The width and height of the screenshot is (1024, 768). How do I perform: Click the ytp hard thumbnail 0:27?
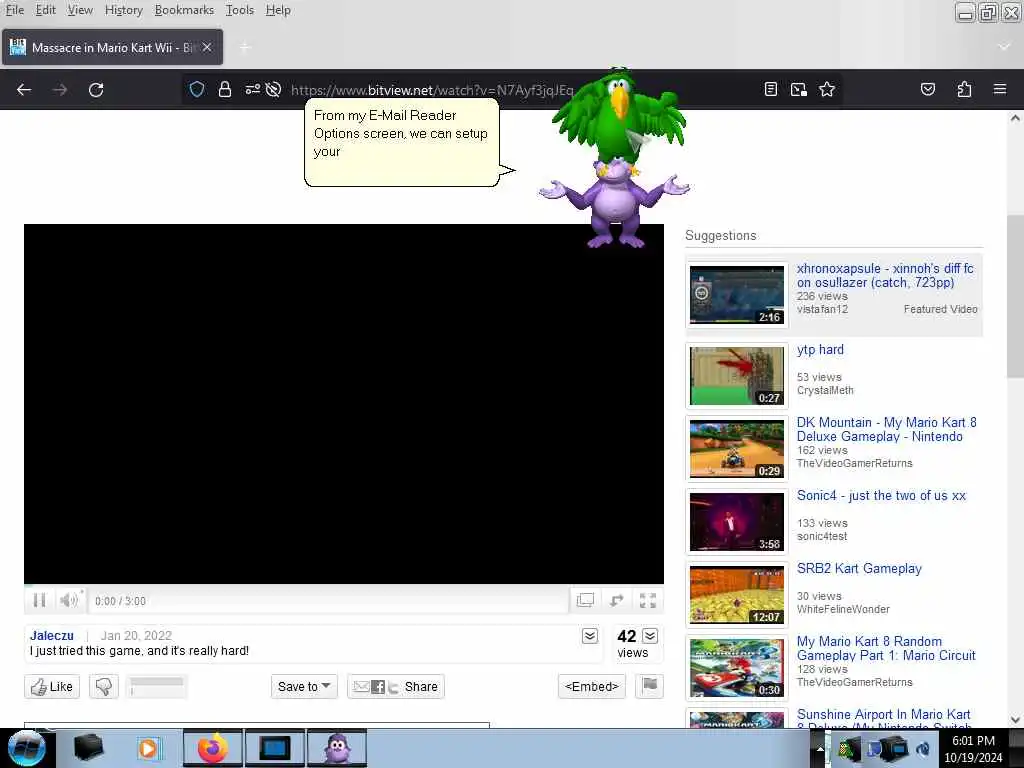click(x=737, y=376)
